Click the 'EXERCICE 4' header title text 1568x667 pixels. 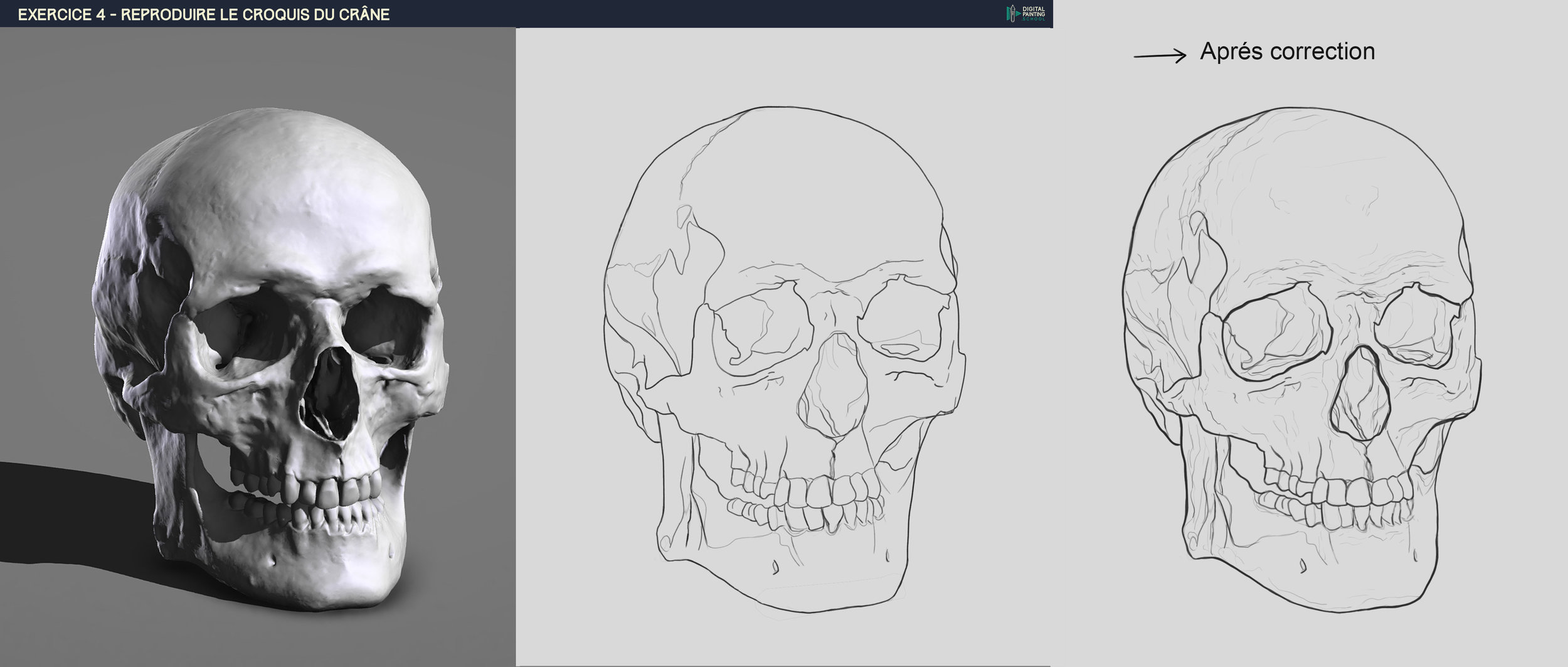[x=204, y=14]
